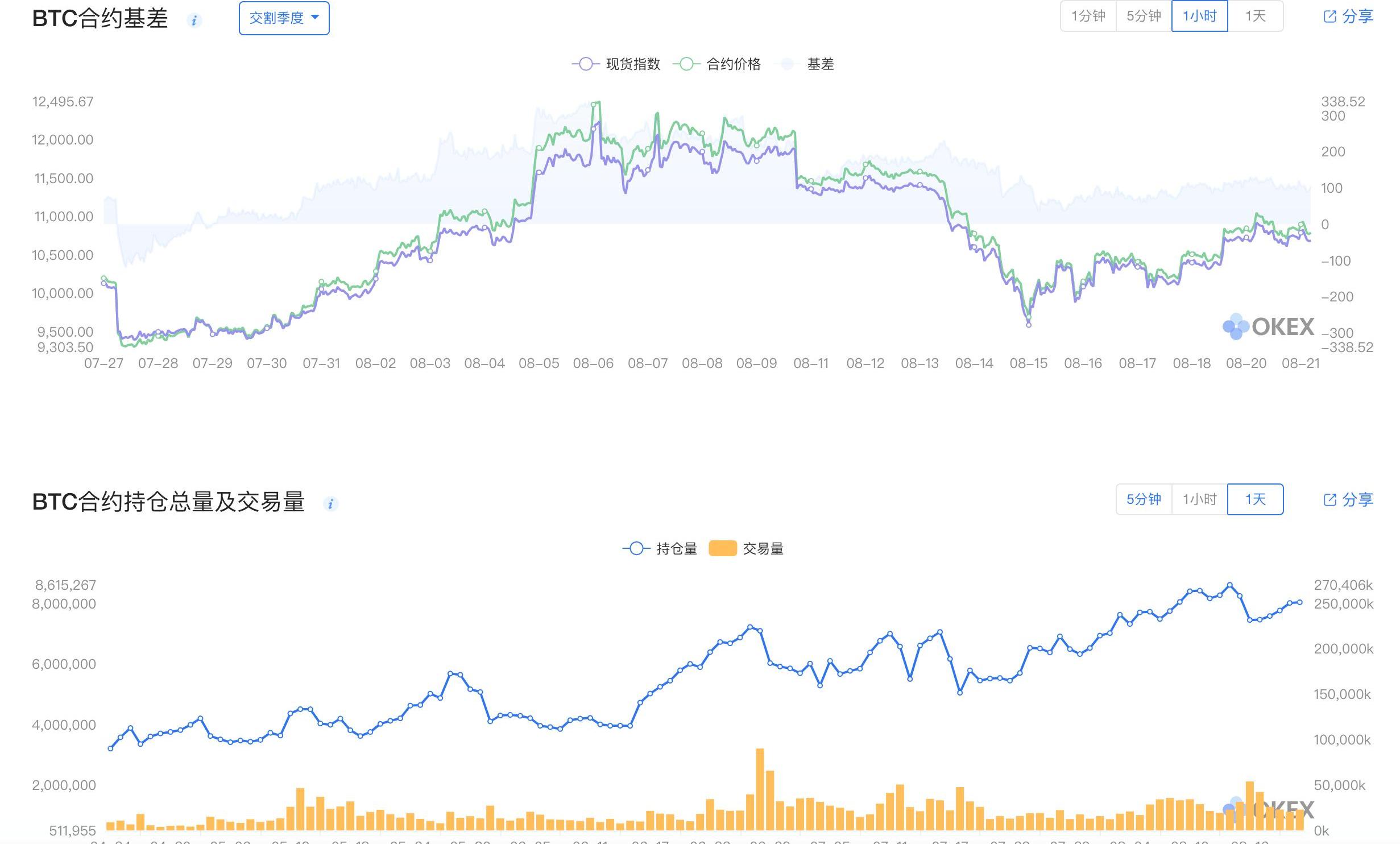Click the arrow on 交割季度 selector
This screenshot has height=844, width=1400.
pyautogui.click(x=316, y=18)
